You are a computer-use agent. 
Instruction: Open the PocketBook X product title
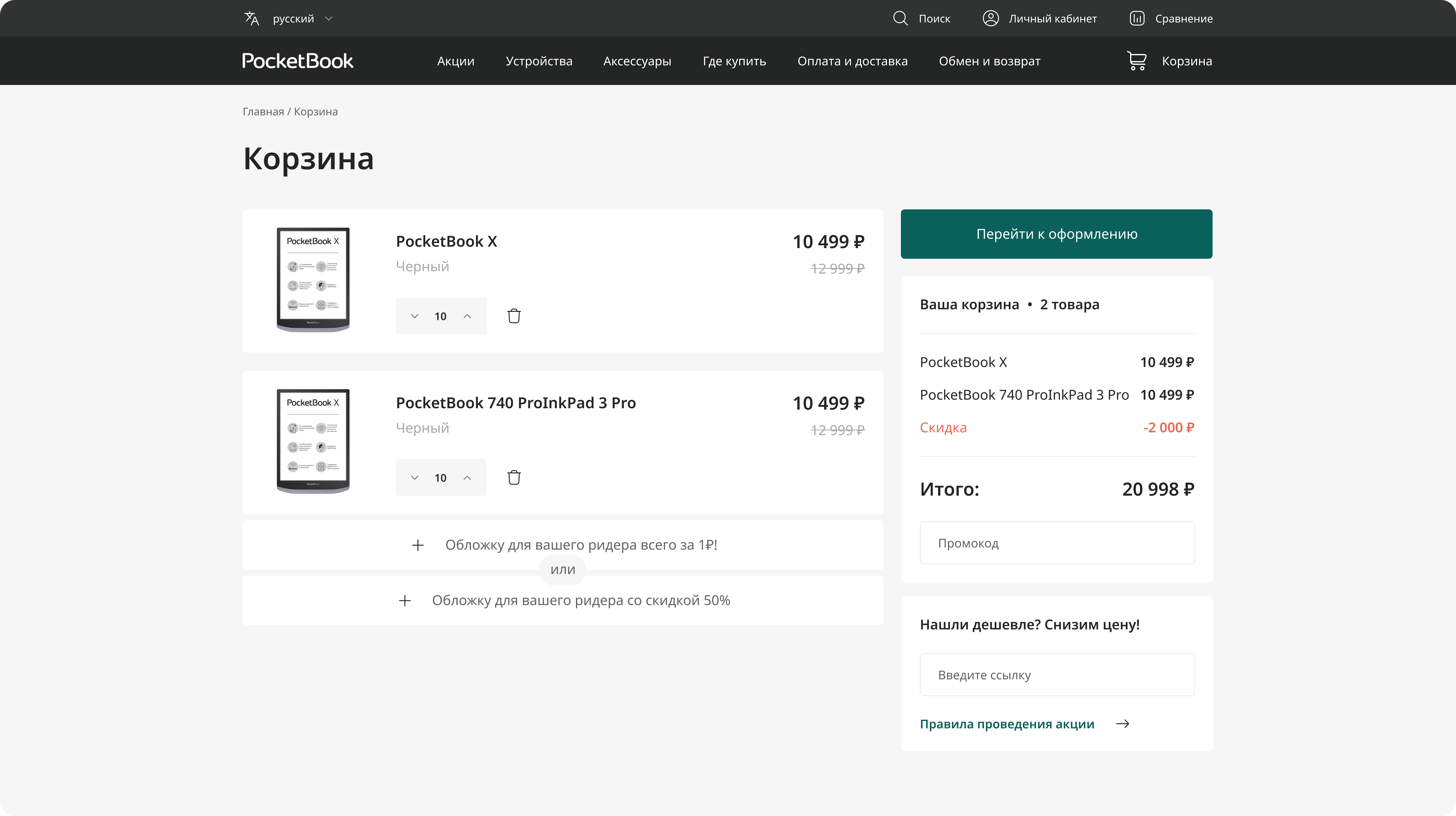[x=447, y=242]
